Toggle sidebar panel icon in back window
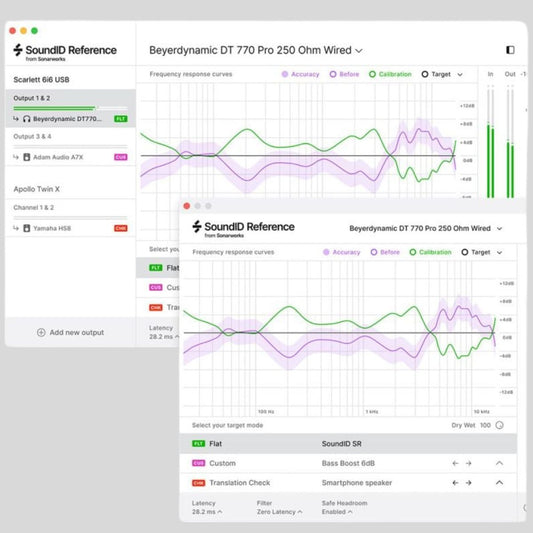 pyautogui.click(x=510, y=50)
